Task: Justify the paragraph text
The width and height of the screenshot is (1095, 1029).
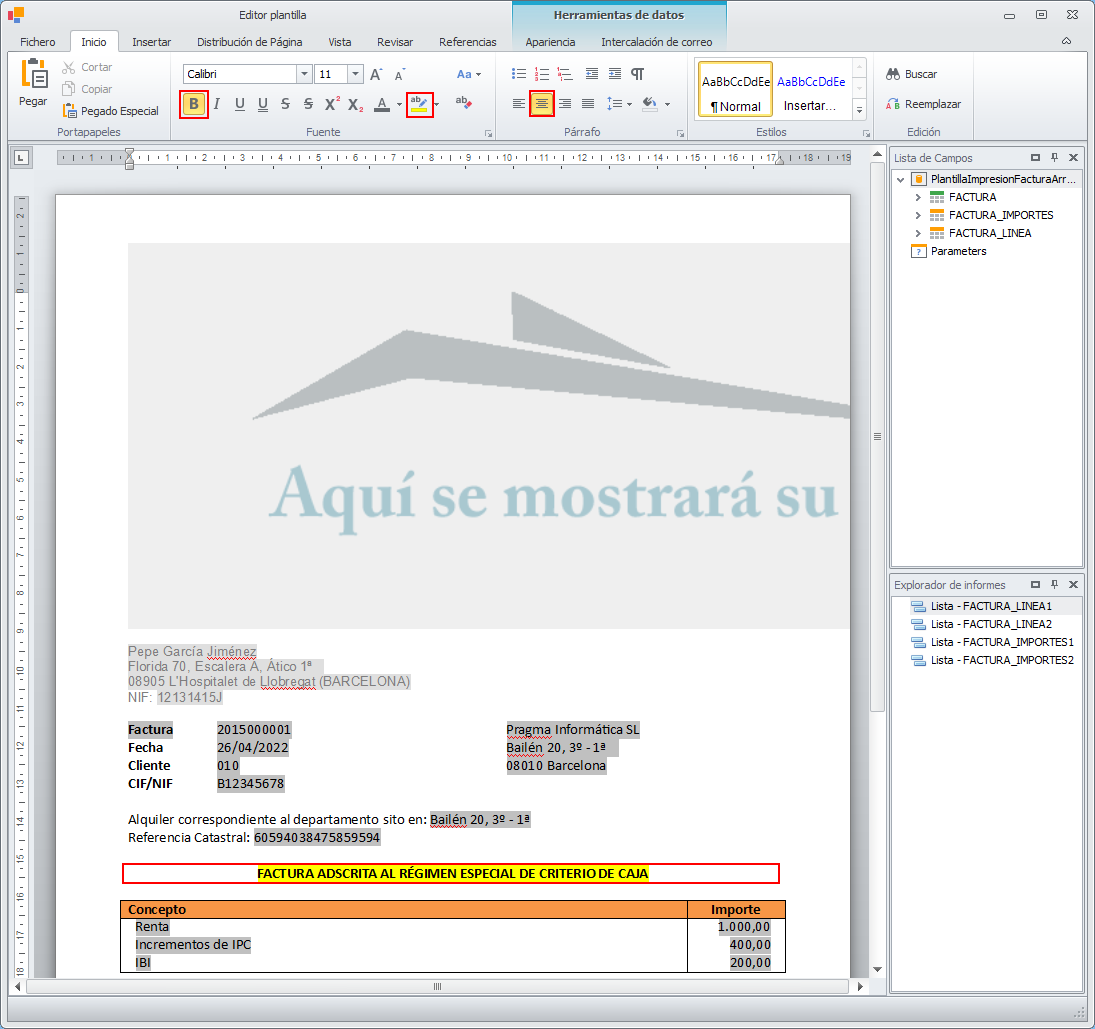Action: point(588,104)
